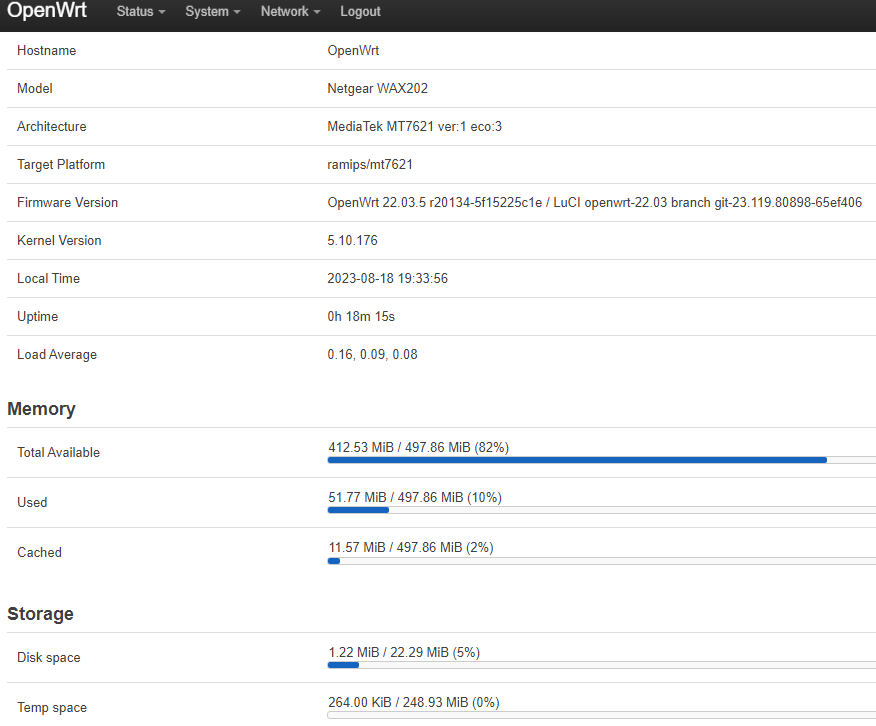
Task: Select kernel version 5.10.176
Action: point(353,240)
